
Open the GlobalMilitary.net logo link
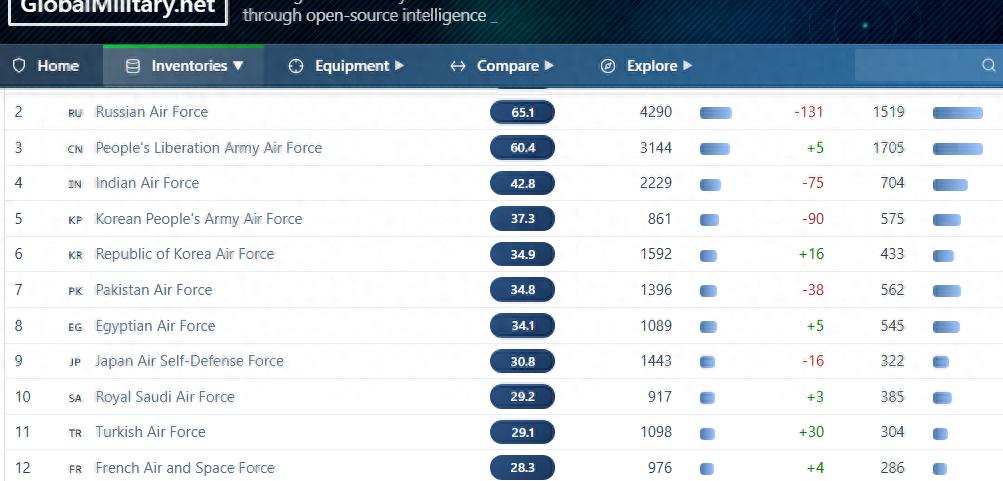pyautogui.click(x=118, y=8)
